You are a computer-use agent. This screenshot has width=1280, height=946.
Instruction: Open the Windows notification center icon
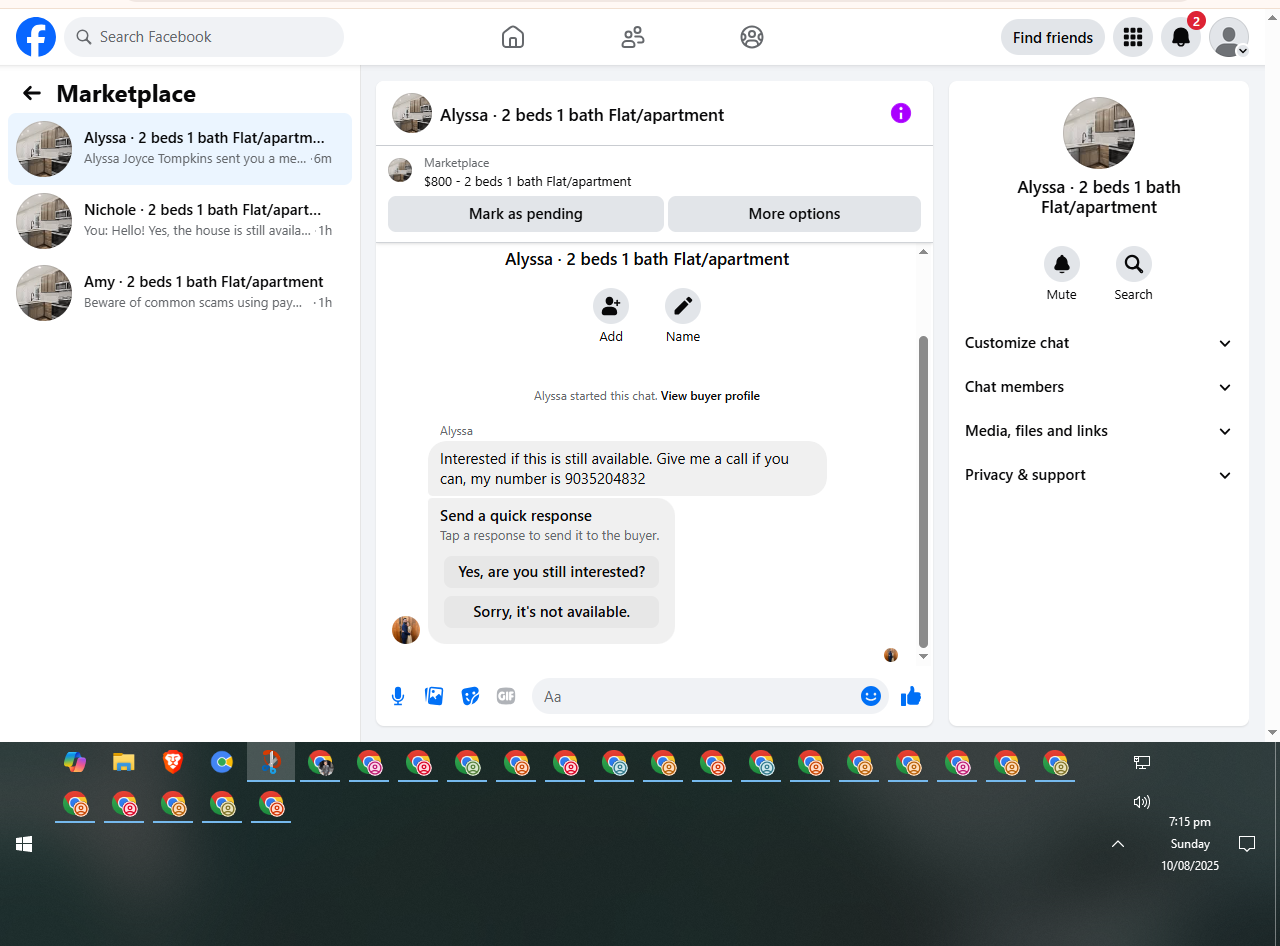(1247, 844)
